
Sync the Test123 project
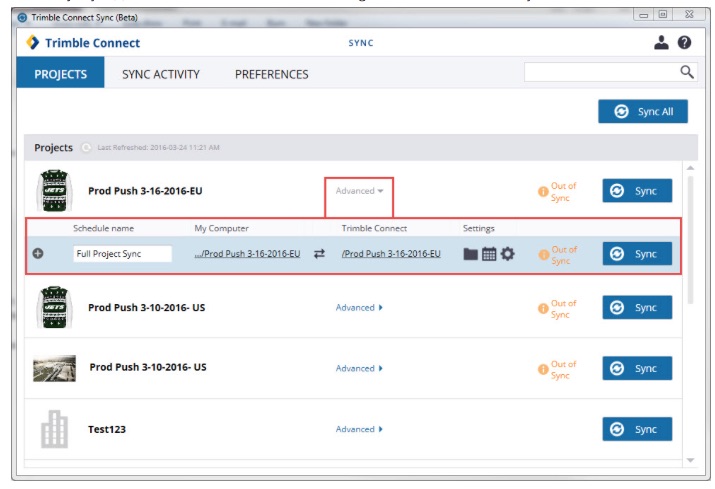(x=637, y=429)
